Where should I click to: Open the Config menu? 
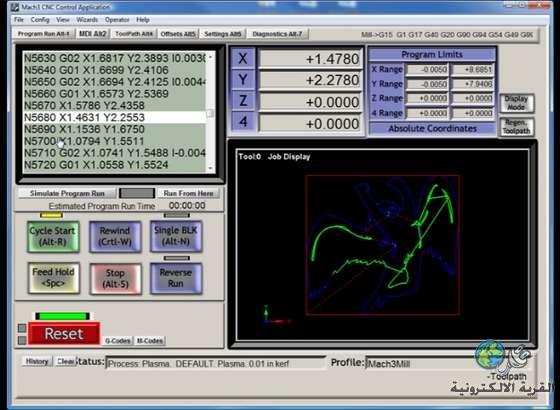[x=40, y=20]
